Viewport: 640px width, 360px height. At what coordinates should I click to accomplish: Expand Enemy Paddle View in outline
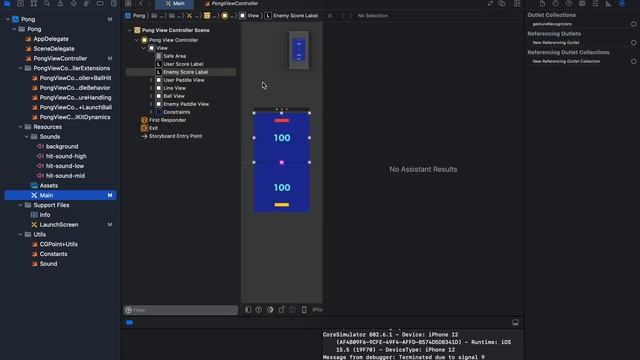click(x=151, y=104)
